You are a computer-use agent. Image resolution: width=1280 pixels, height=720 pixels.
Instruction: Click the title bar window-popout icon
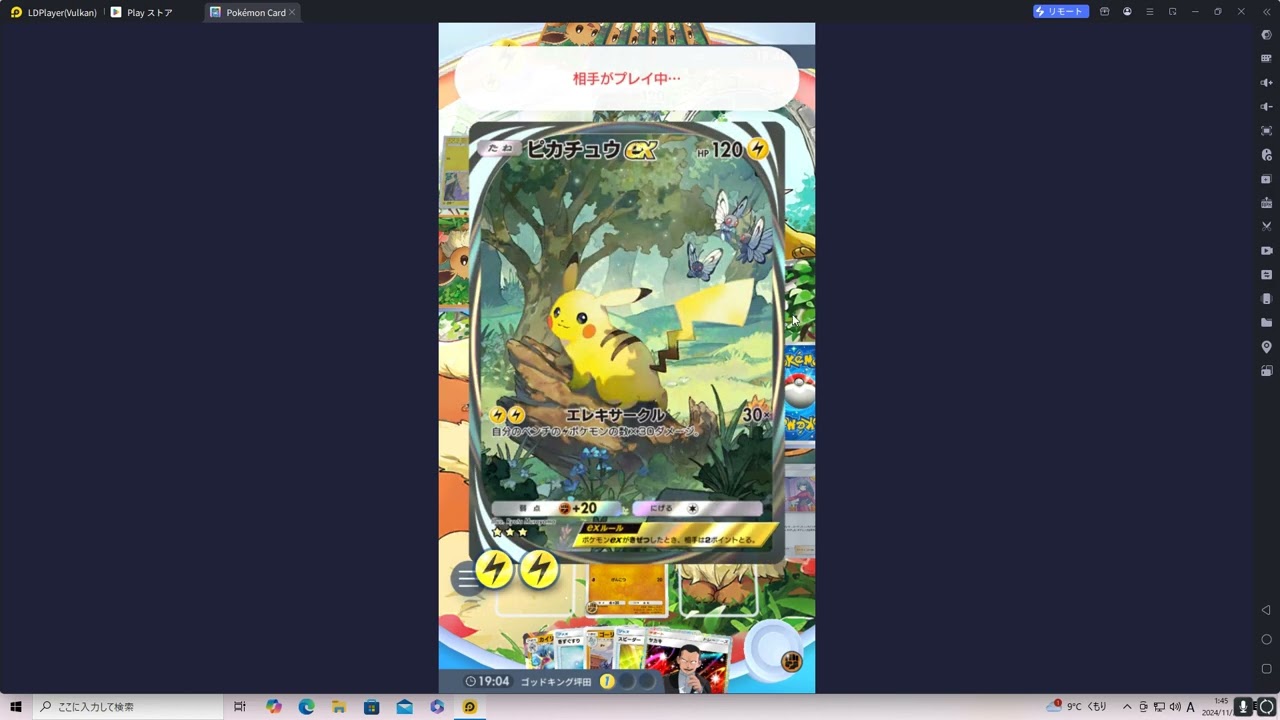pos(1173,12)
